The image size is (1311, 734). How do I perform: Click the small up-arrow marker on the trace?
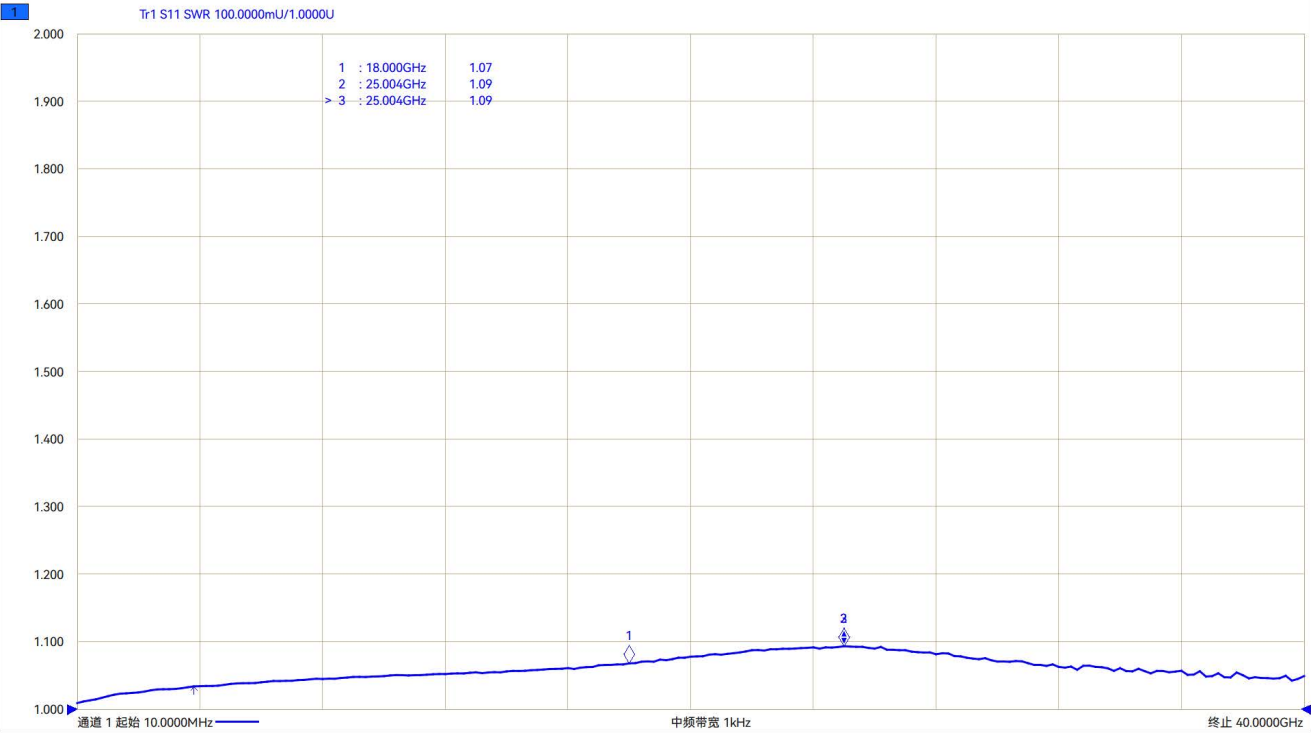coord(194,690)
